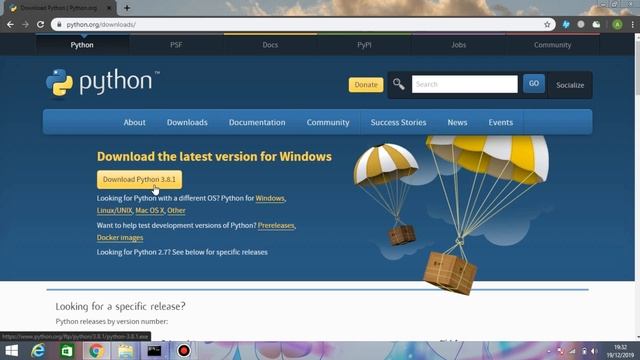Click the Python logo on the site header

102,83
